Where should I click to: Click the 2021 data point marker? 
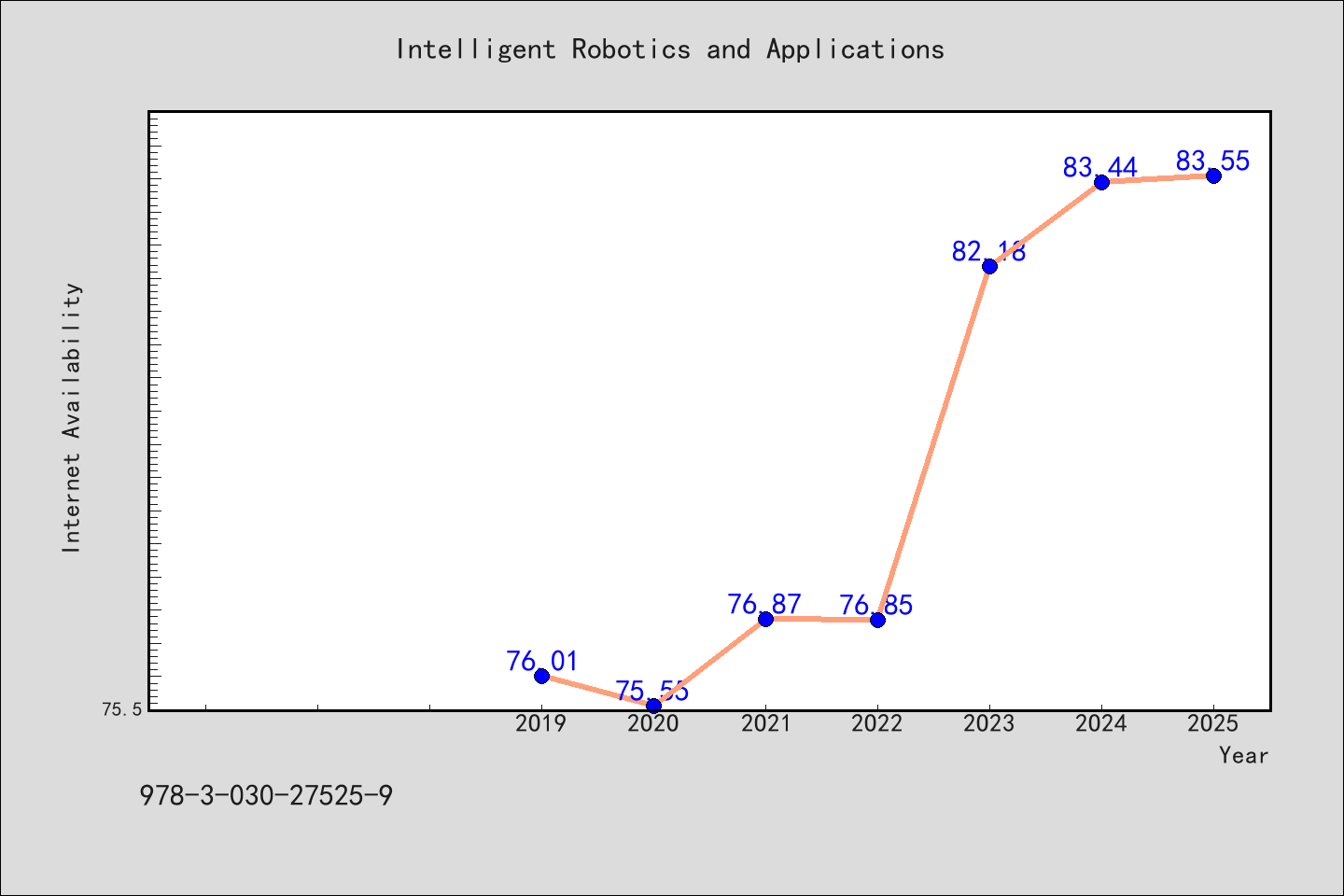click(765, 619)
